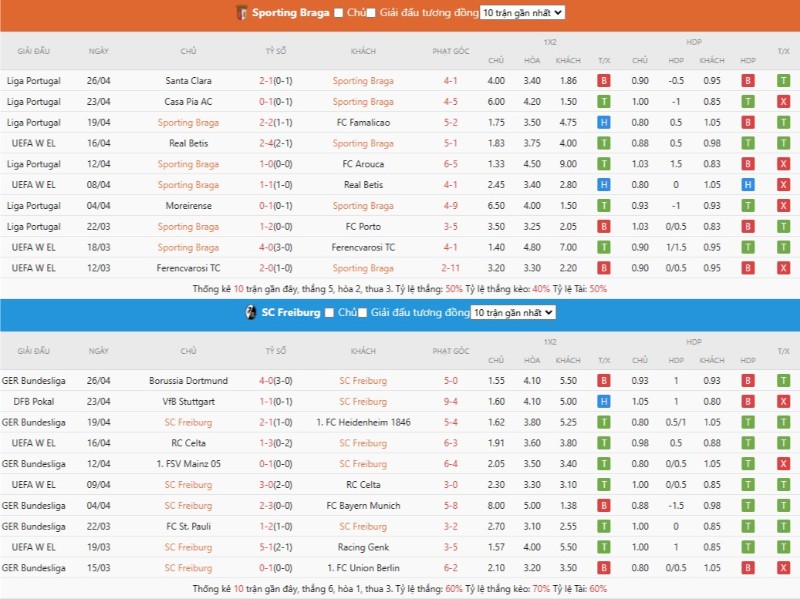This screenshot has height=599, width=800.
Task: Open Borussia Dortmund team link
Action: click(x=188, y=381)
